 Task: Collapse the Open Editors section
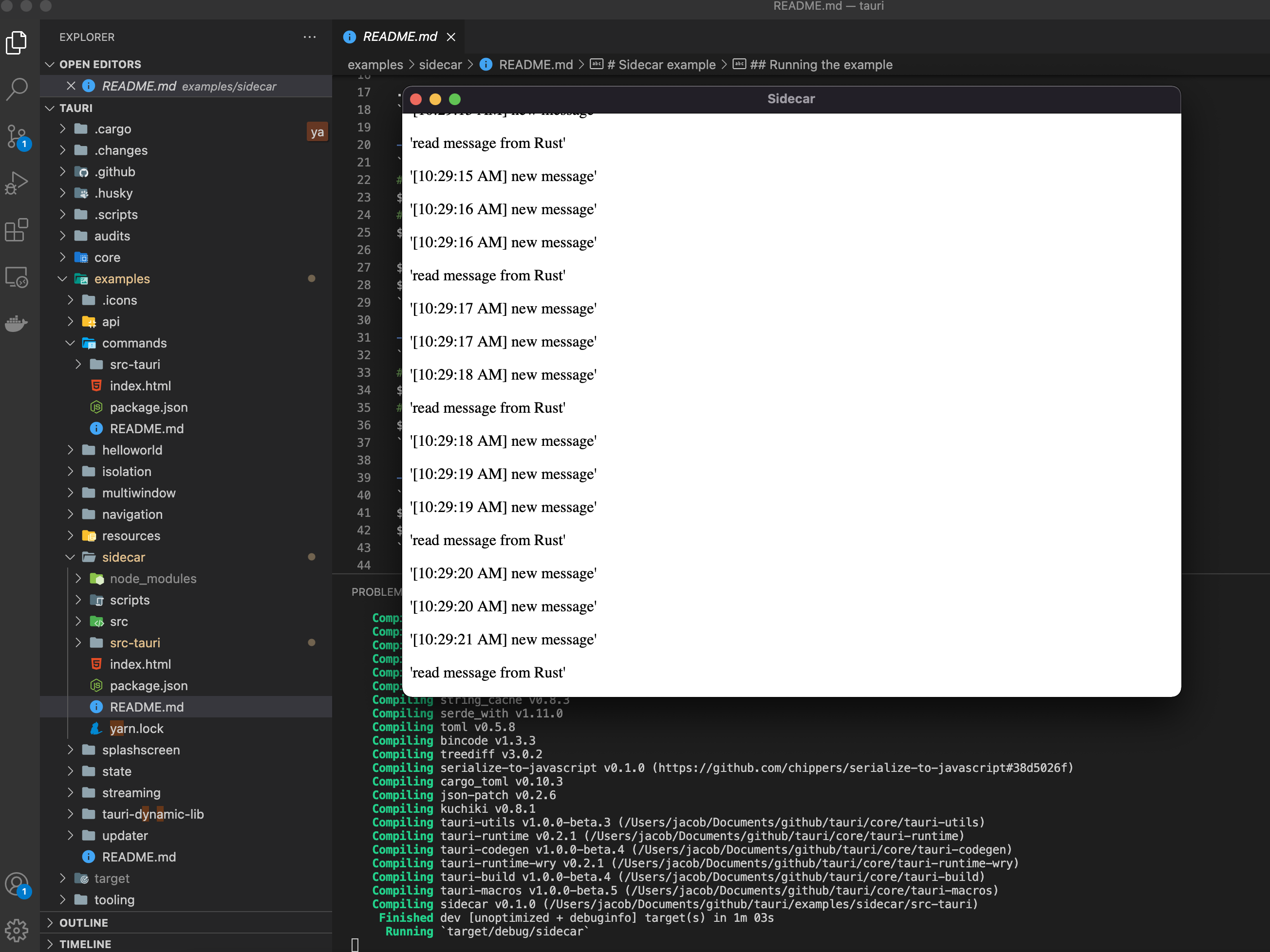49,64
